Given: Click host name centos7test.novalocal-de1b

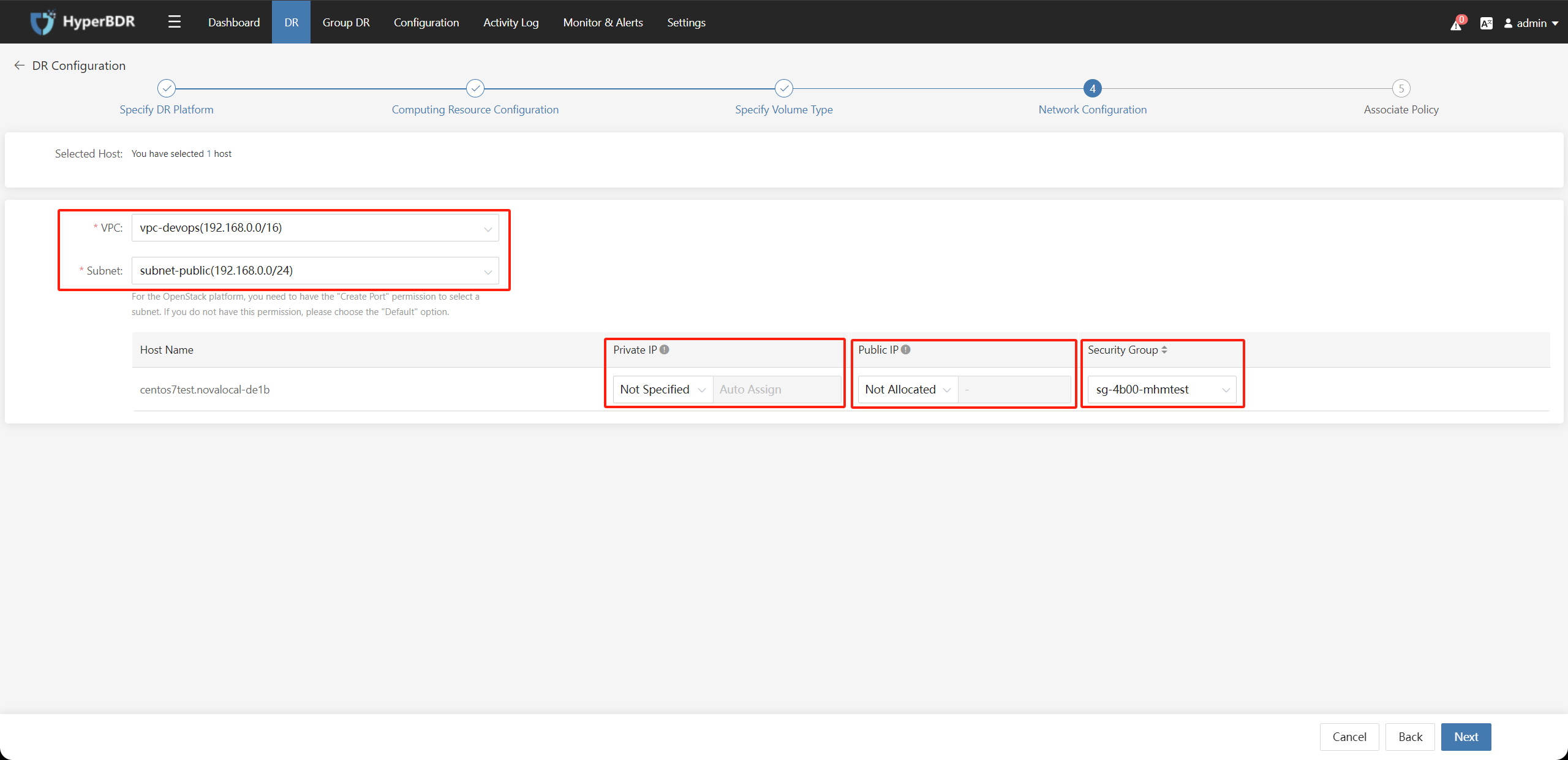Looking at the screenshot, I should (x=205, y=390).
